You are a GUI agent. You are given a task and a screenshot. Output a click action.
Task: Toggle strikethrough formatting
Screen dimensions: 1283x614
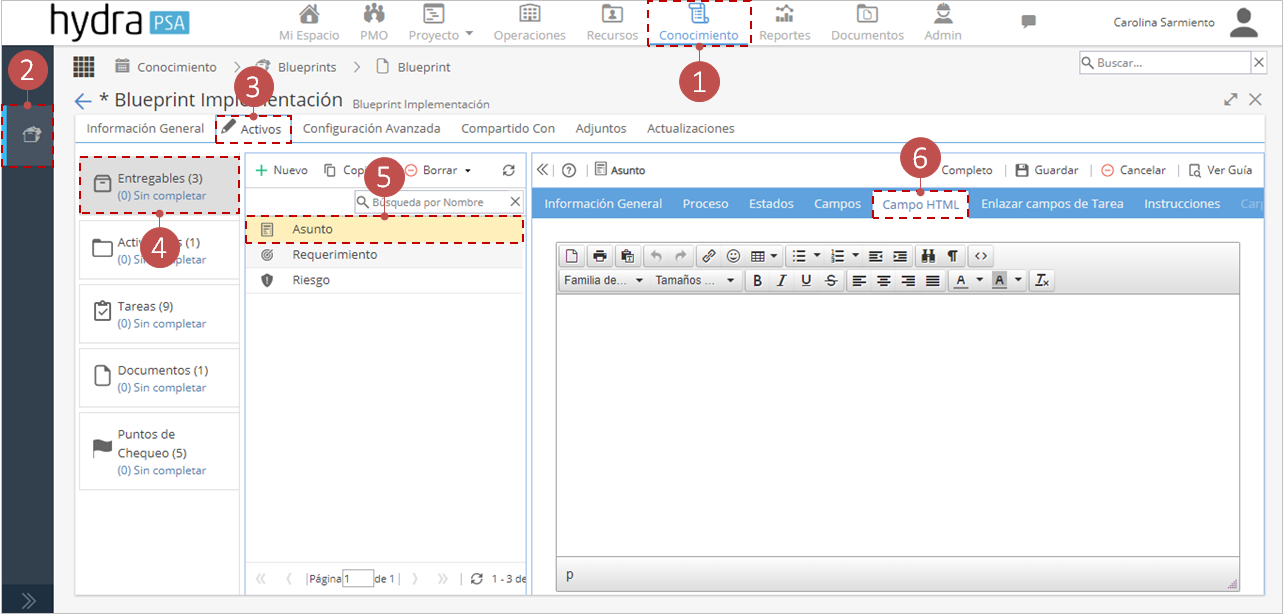pos(831,281)
